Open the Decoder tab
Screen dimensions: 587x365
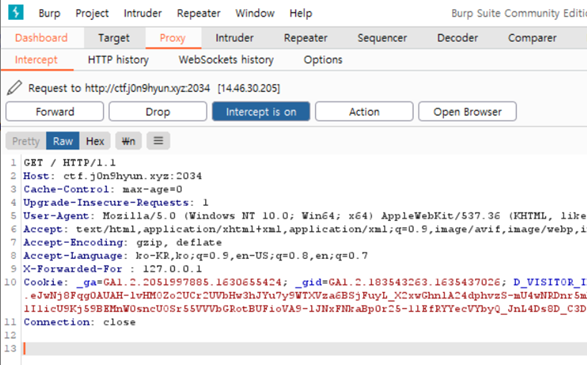(457, 38)
